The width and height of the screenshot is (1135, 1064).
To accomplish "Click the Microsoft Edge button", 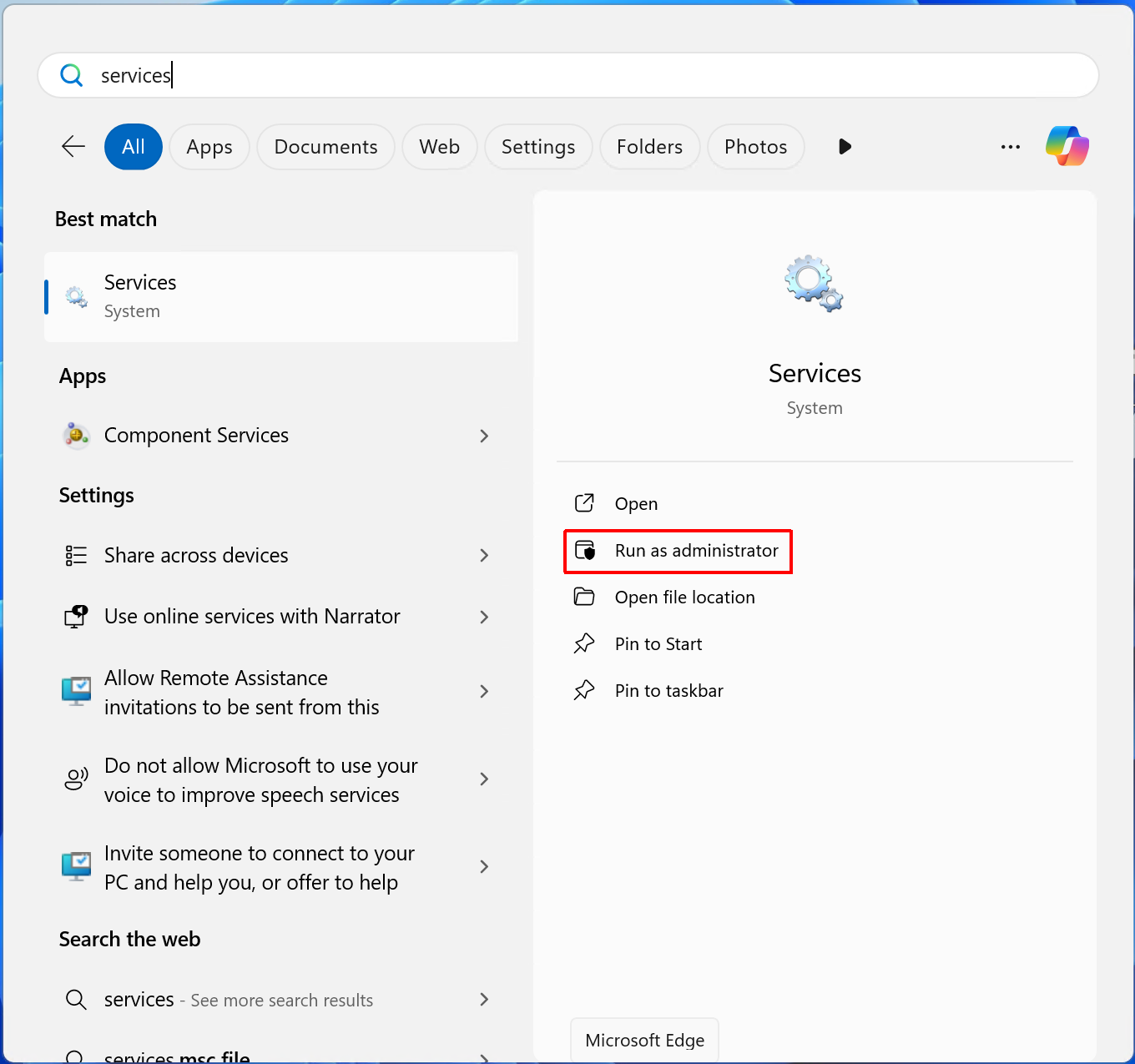I will click(644, 1040).
